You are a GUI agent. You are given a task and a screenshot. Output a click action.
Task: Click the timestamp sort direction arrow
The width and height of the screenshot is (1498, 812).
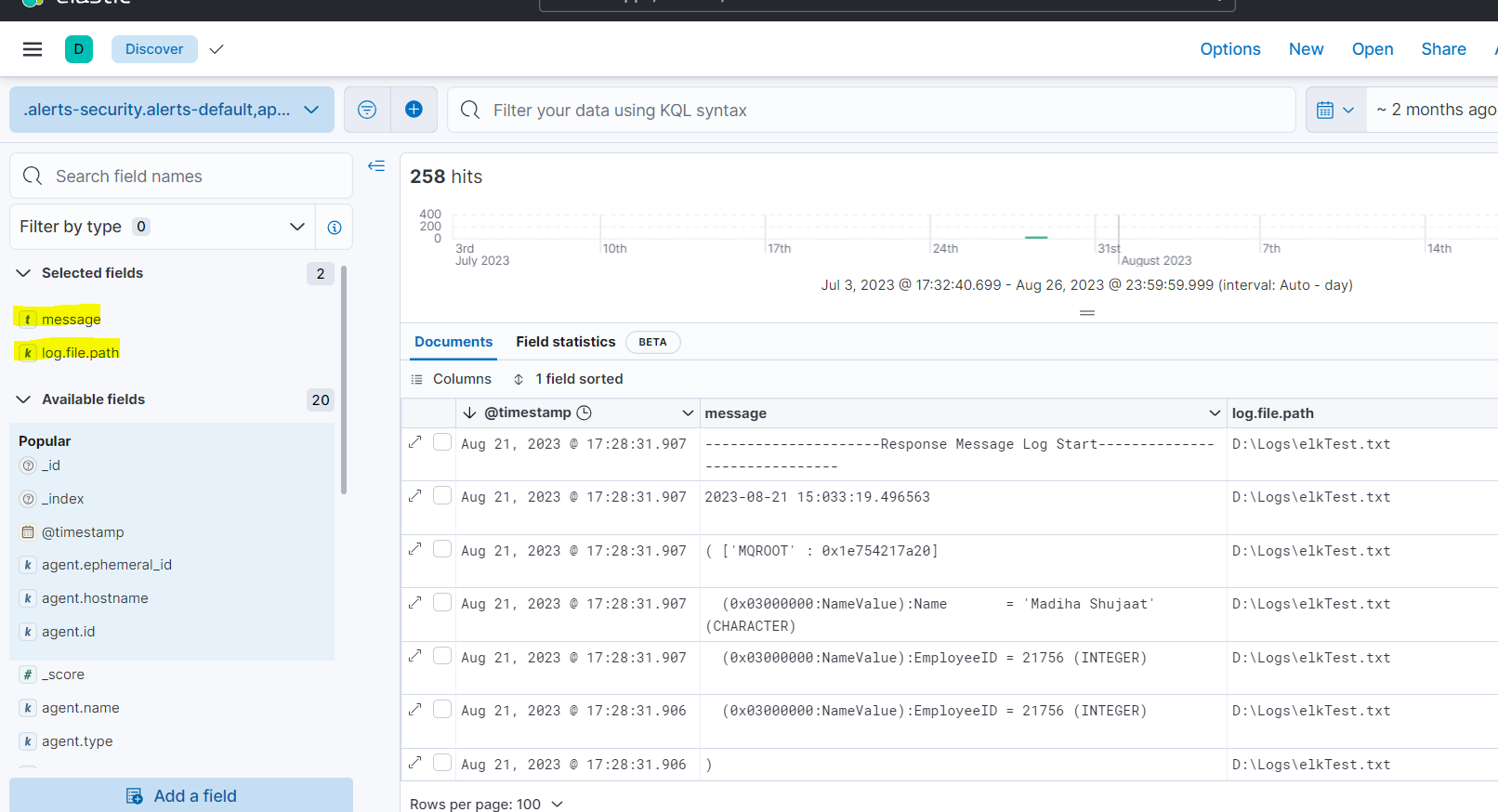469,413
